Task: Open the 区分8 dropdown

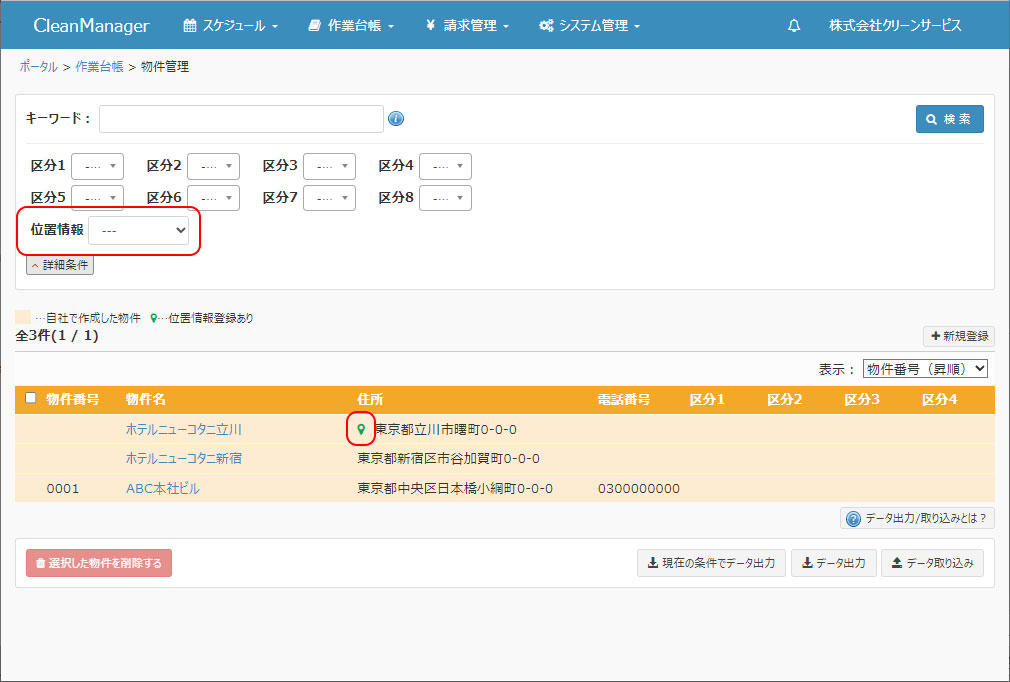Action: pos(445,198)
